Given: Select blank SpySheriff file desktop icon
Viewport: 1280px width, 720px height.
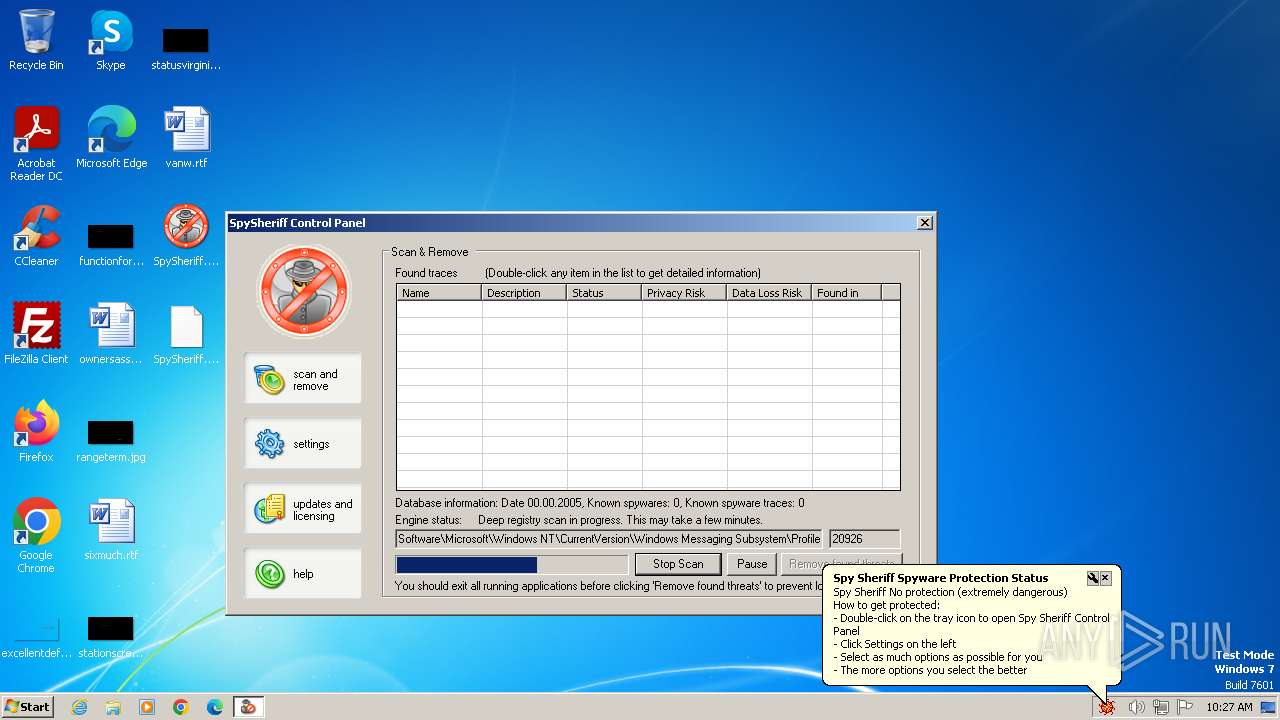Looking at the screenshot, I should pos(186,334).
